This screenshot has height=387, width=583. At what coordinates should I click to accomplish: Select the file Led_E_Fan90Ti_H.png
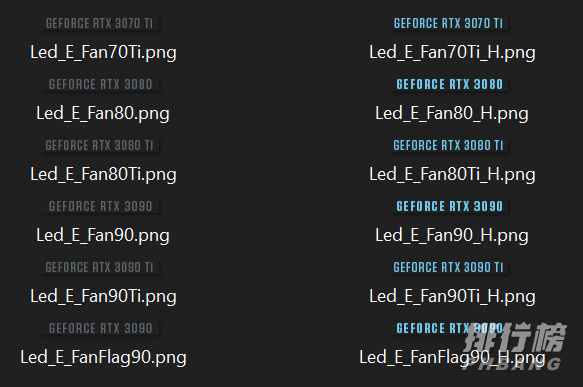452,296
